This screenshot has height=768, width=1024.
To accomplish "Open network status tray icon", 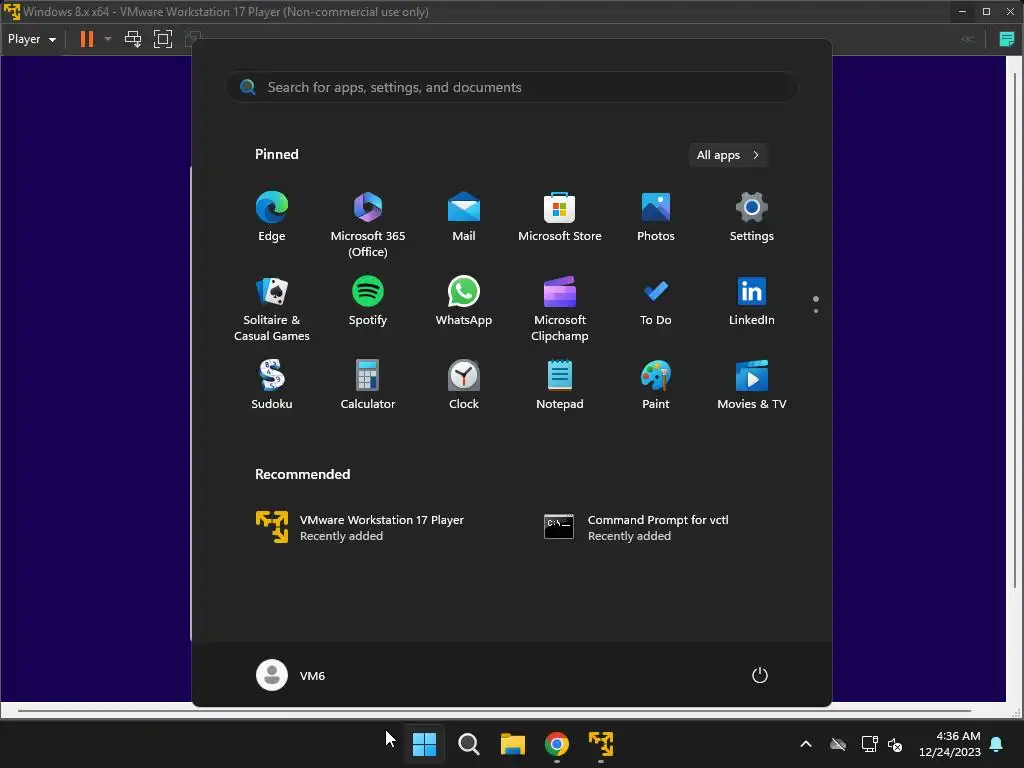I will click(x=869, y=744).
